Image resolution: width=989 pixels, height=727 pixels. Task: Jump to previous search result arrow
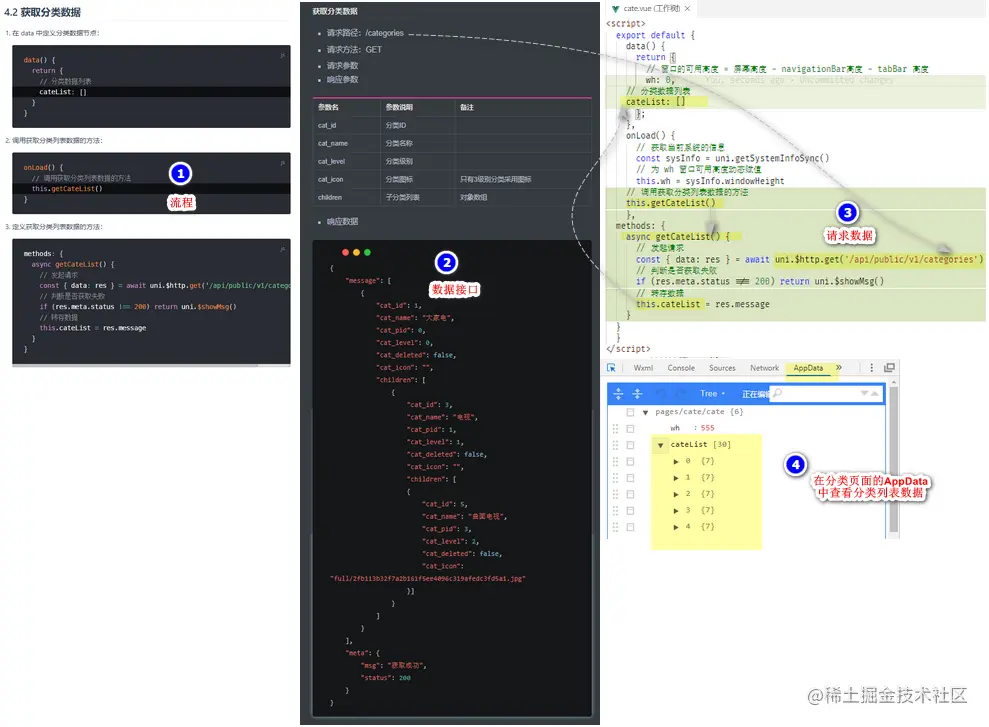[875, 393]
